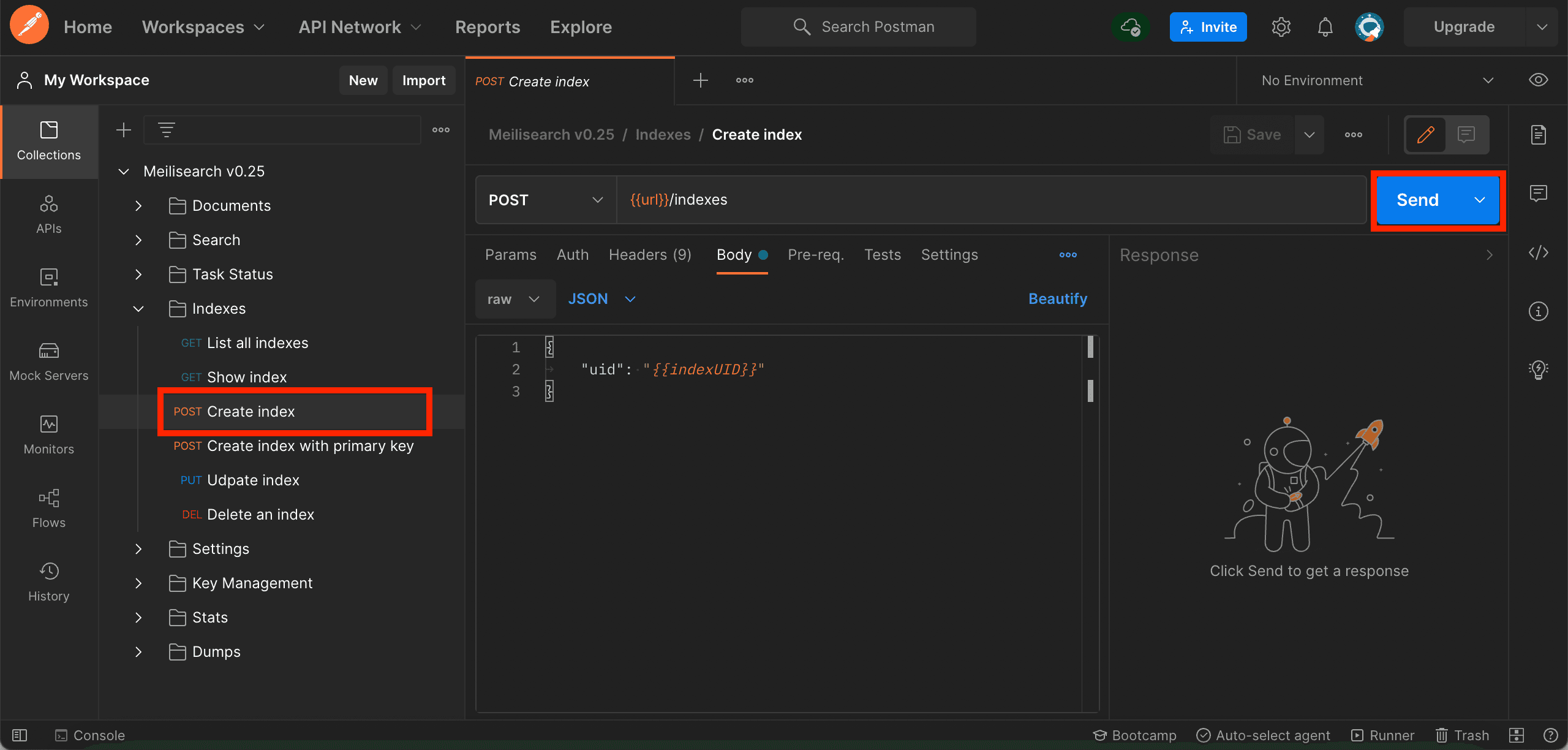Click the Send button

click(x=1418, y=200)
